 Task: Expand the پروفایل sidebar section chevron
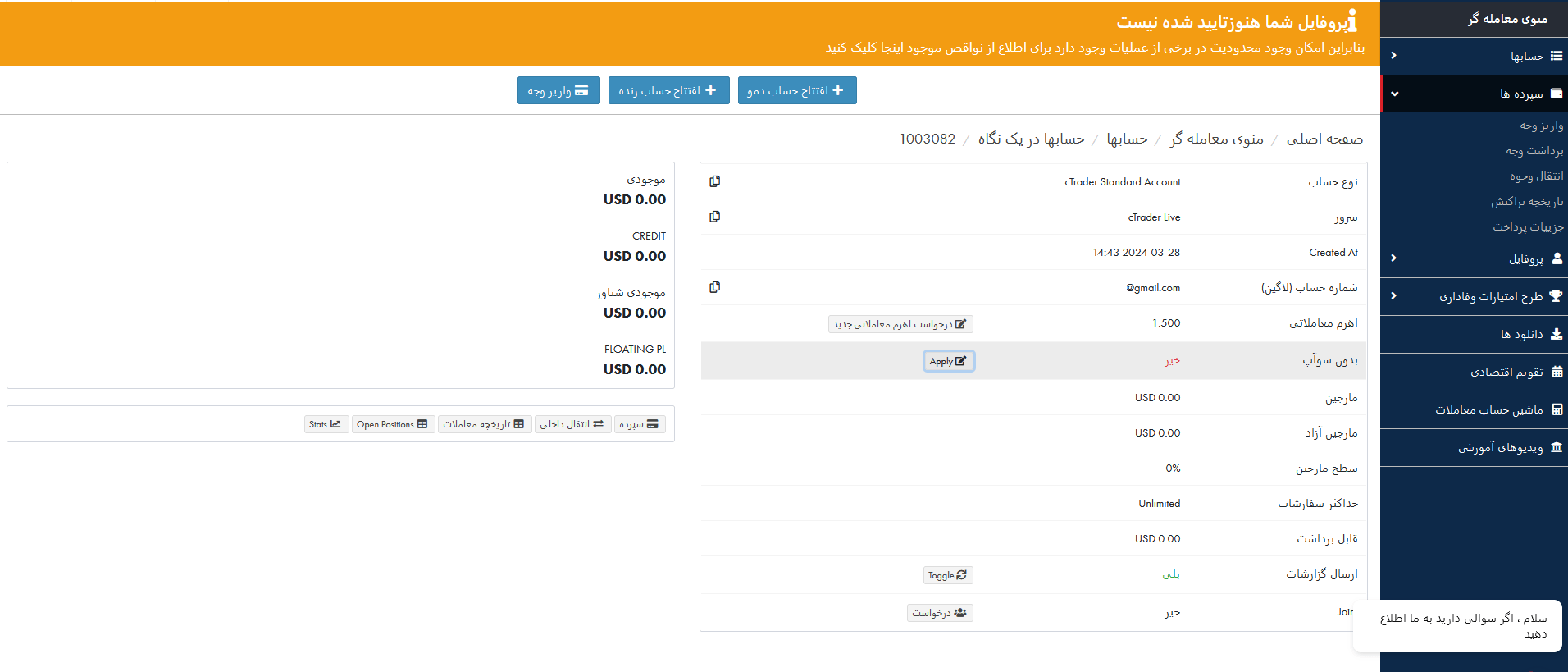pos(1393,258)
